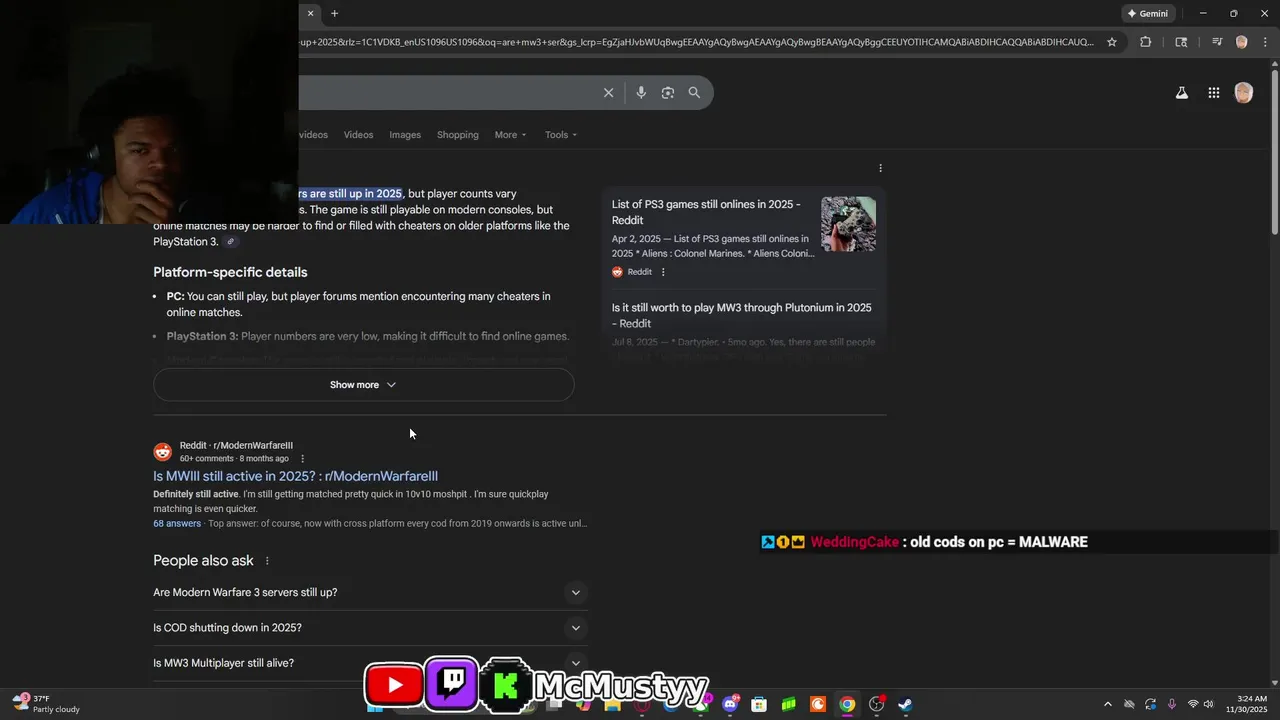The width and height of the screenshot is (1280, 720).
Task: Click the page vertical scrollbar thumb
Action: tap(1274, 152)
